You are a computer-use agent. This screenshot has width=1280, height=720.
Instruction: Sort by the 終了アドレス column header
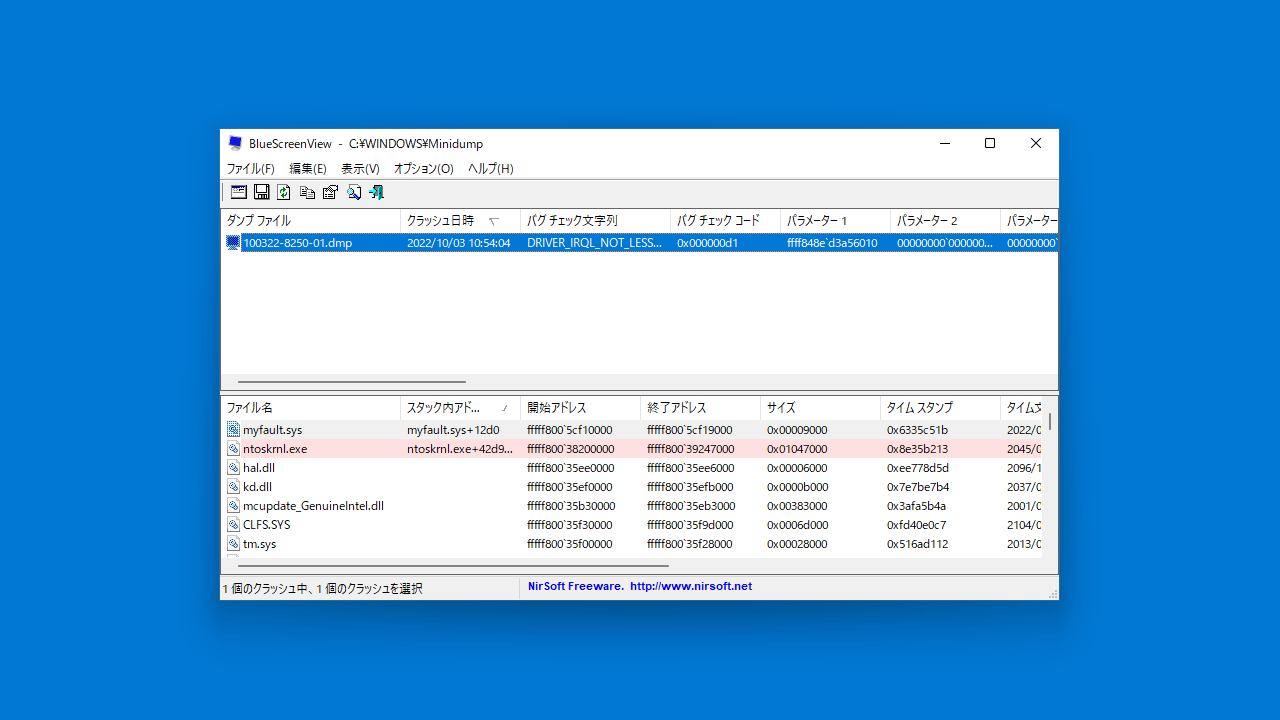click(x=700, y=408)
